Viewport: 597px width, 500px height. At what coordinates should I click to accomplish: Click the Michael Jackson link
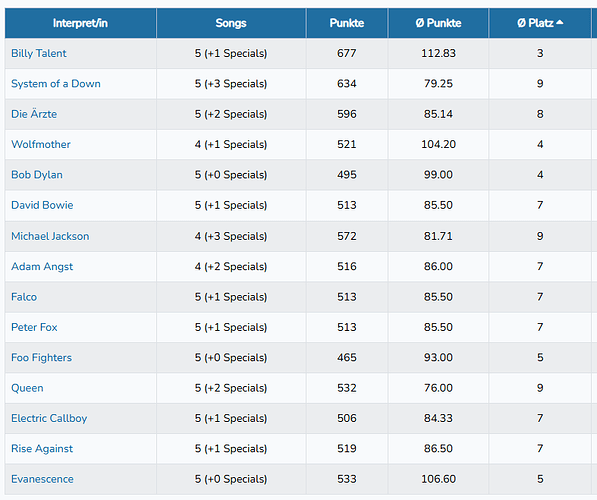pyautogui.click(x=50, y=236)
